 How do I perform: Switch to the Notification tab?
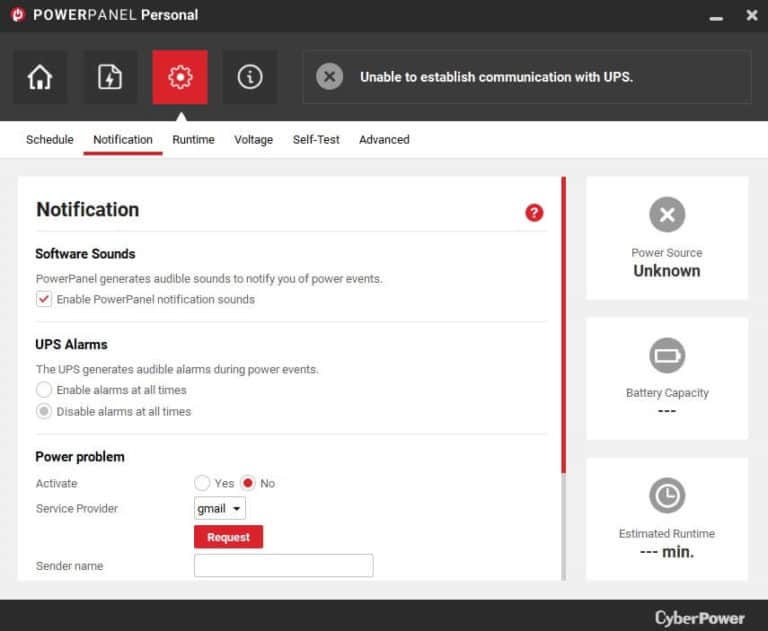click(x=123, y=140)
